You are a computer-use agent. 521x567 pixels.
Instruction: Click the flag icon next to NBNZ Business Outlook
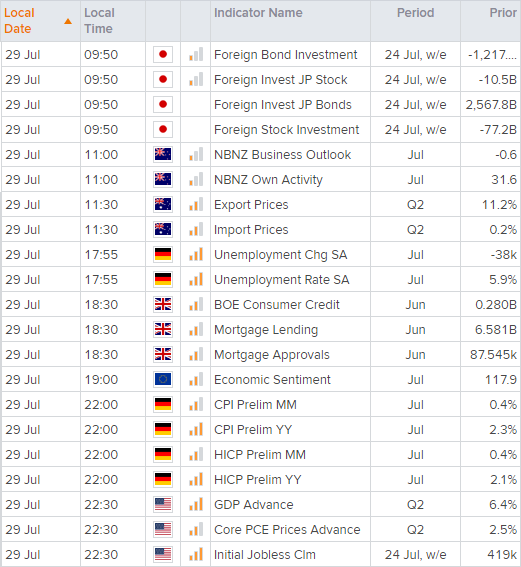[163, 154]
